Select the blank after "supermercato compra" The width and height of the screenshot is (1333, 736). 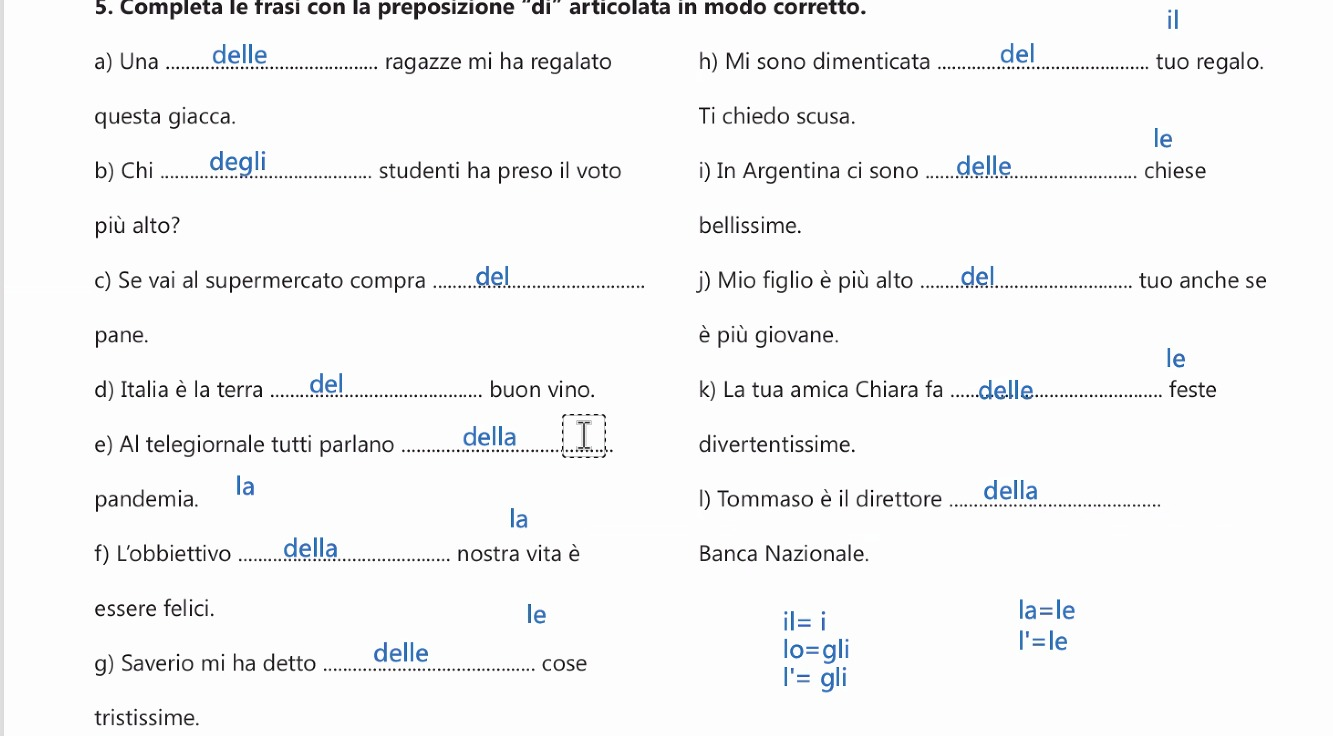(540, 284)
